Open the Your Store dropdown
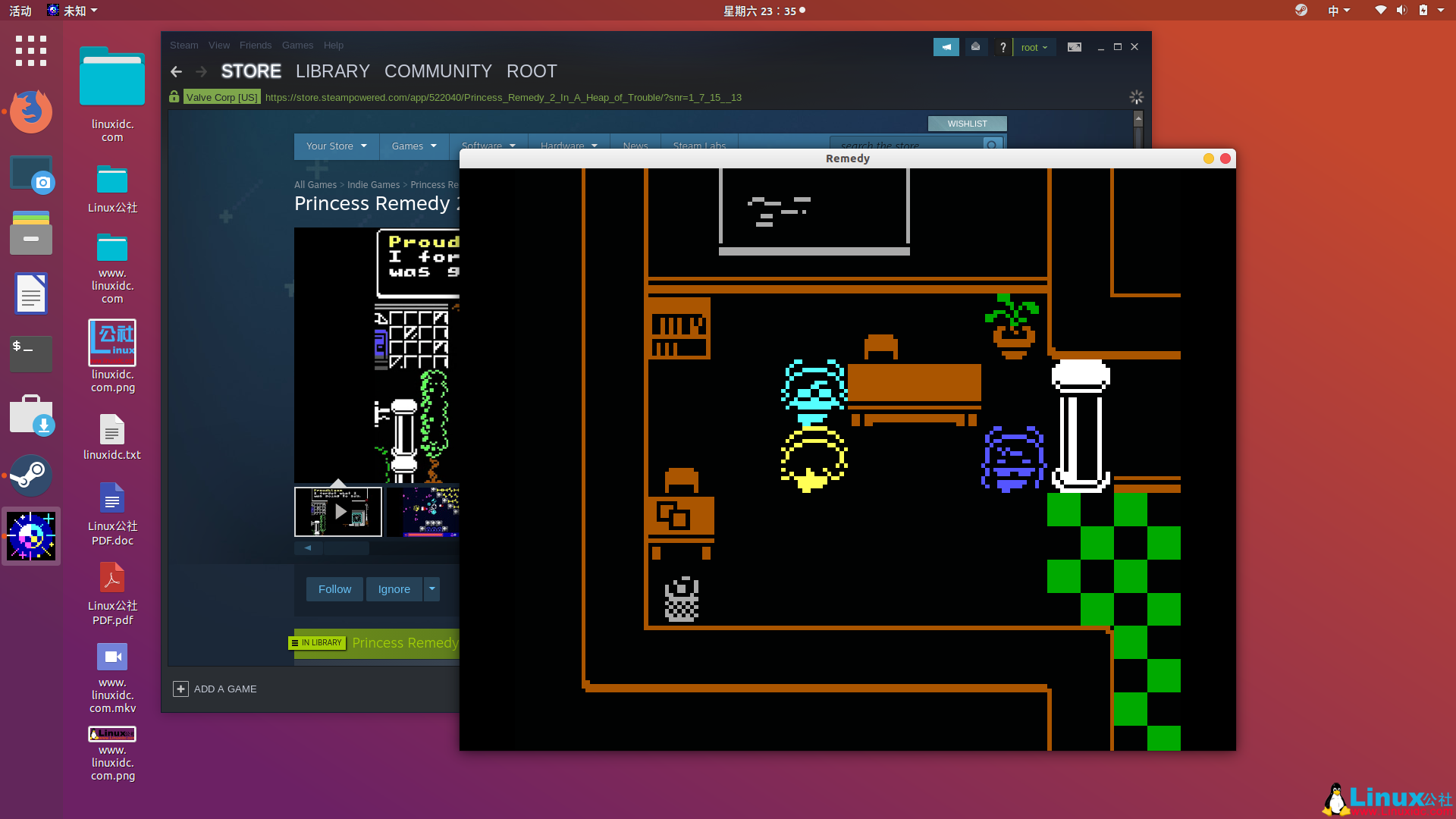Screen dimensions: 1456x819 (x=336, y=146)
